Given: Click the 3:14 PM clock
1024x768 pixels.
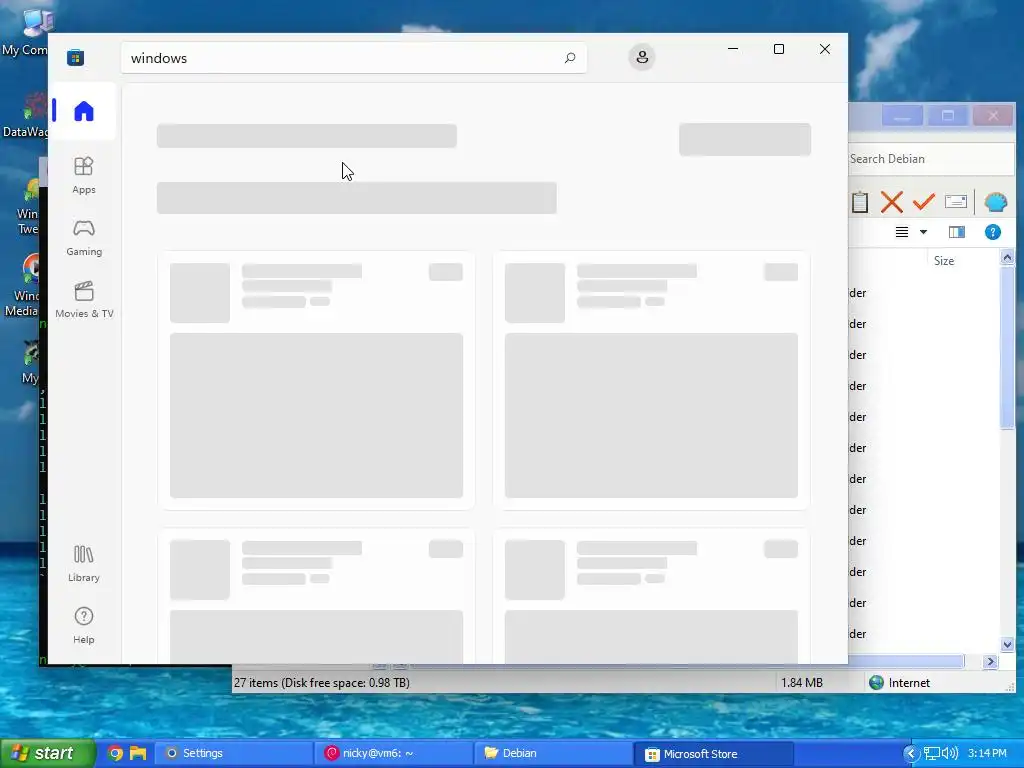Looking at the screenshot, I should (987, 753).
